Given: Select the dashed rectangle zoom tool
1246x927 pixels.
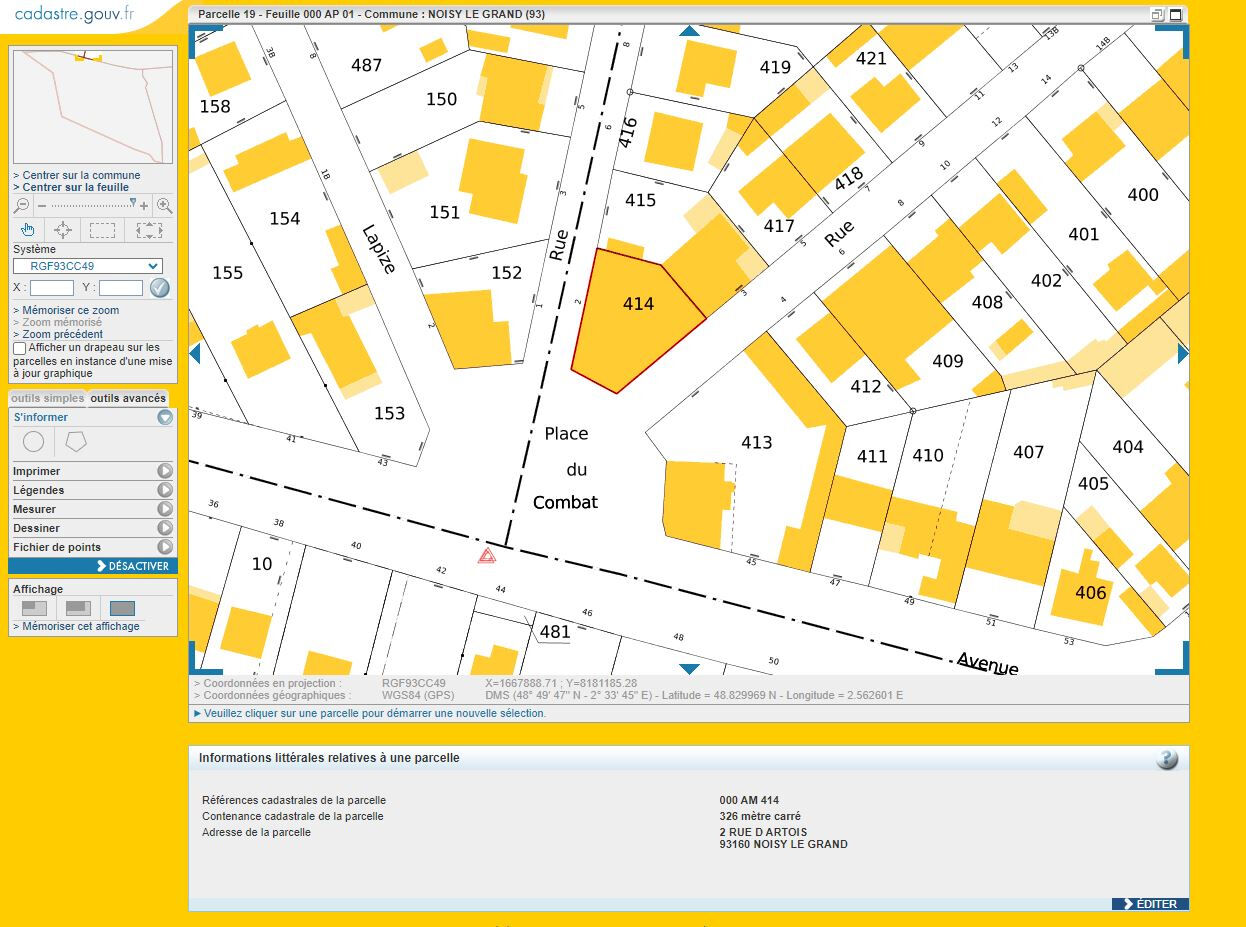Looking at the screenshot, I should point(102,230).
